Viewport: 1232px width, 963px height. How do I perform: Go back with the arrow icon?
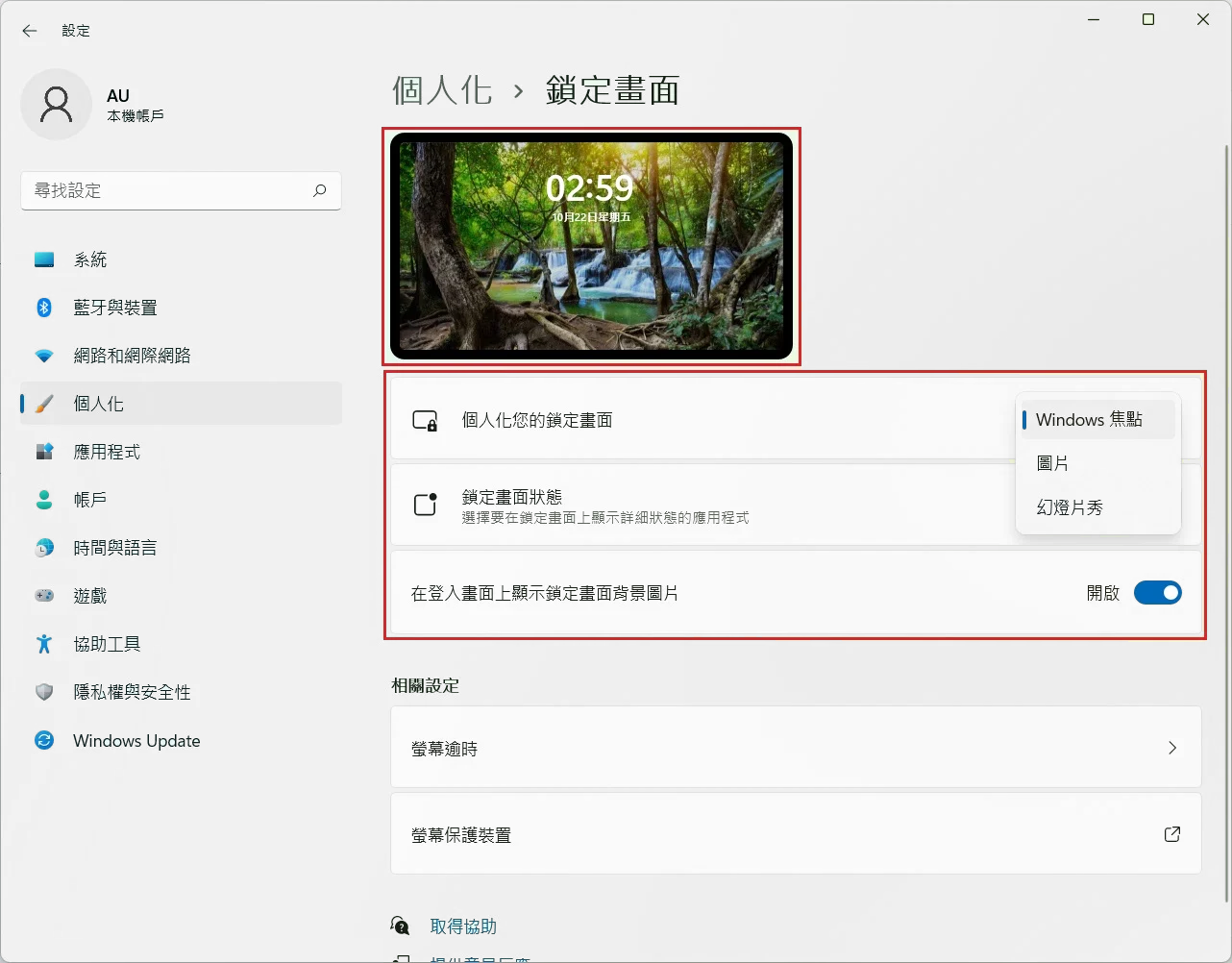click(30, 31)
